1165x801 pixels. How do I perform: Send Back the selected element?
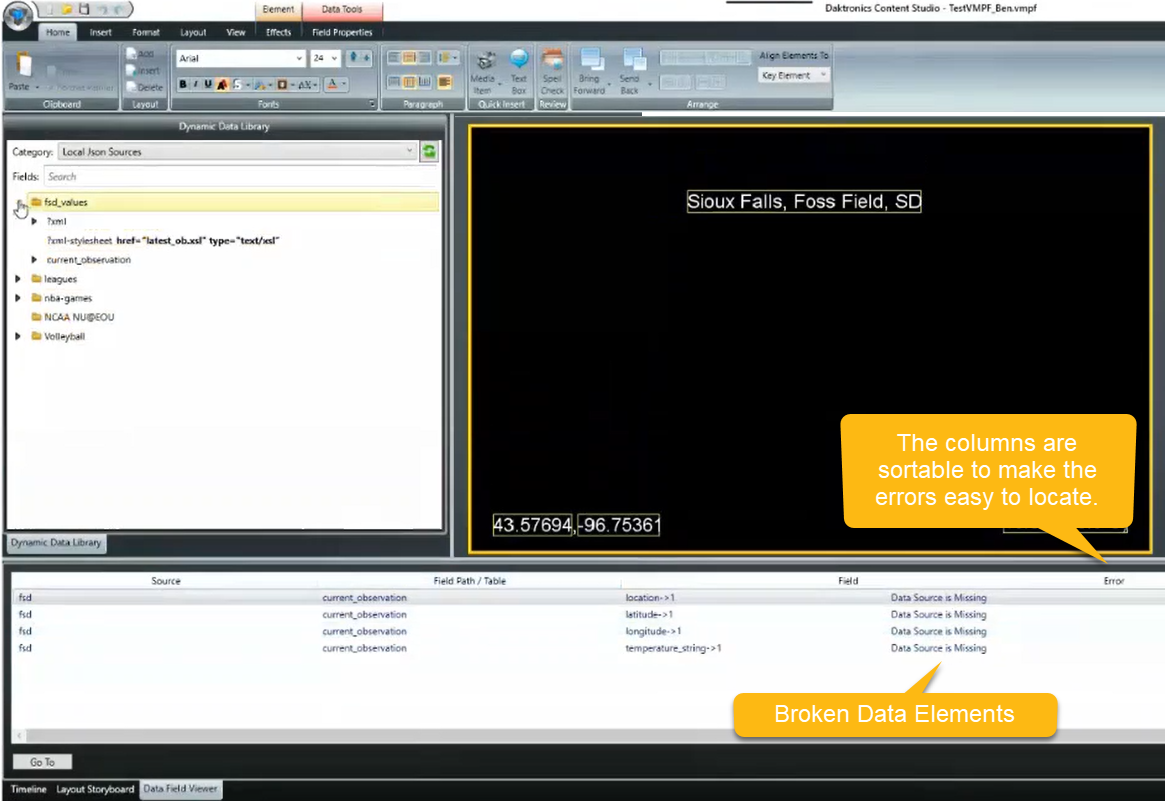(631, 62)
